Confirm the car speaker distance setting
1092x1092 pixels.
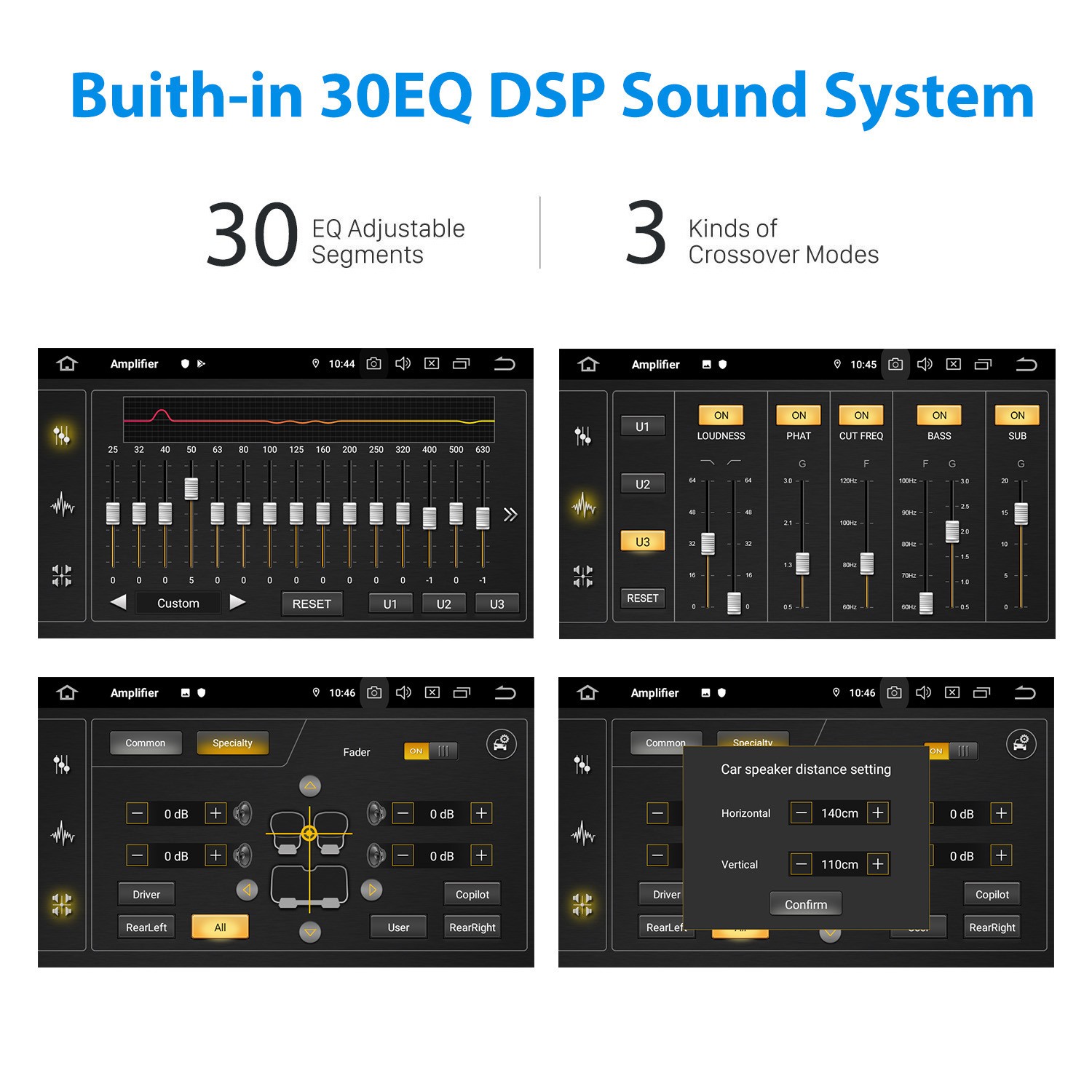point(806,904)
